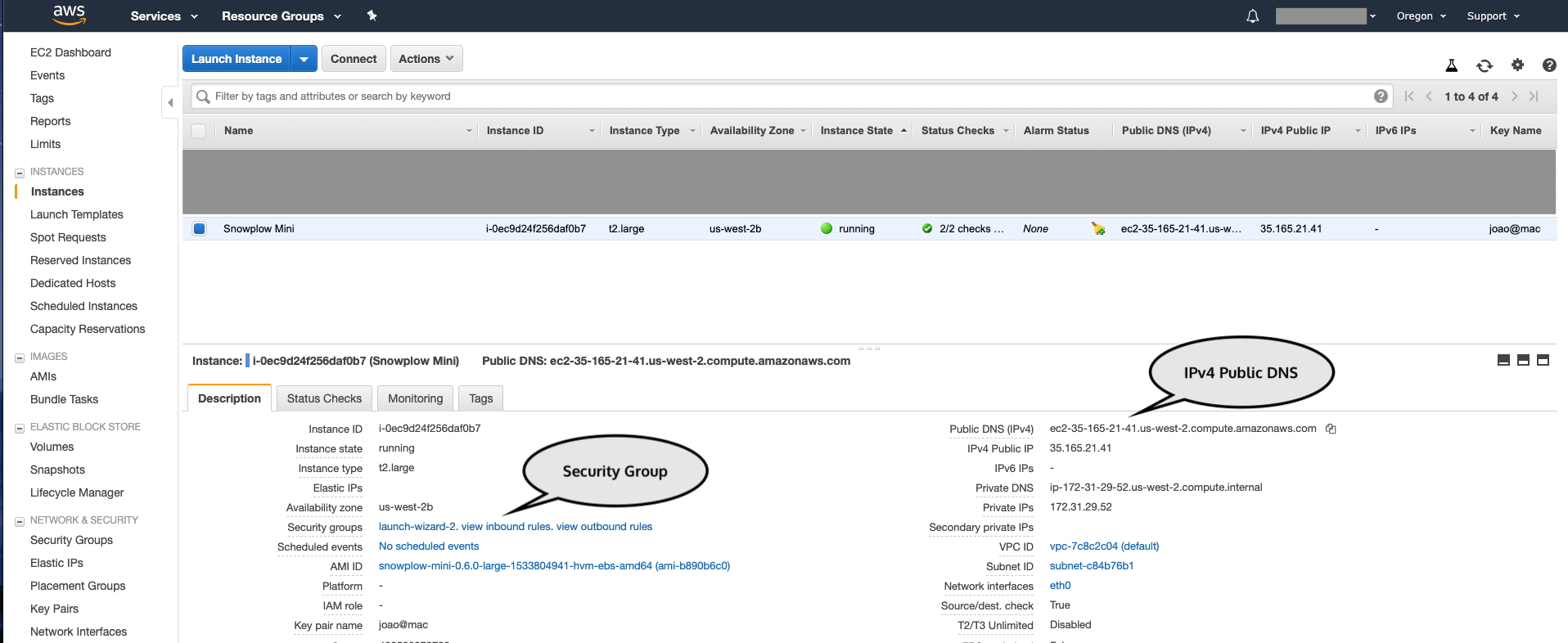Click the No scheduled events link
Image resolution: width=1568 pixels, height=643 pixels.
[x=429, y=546]
